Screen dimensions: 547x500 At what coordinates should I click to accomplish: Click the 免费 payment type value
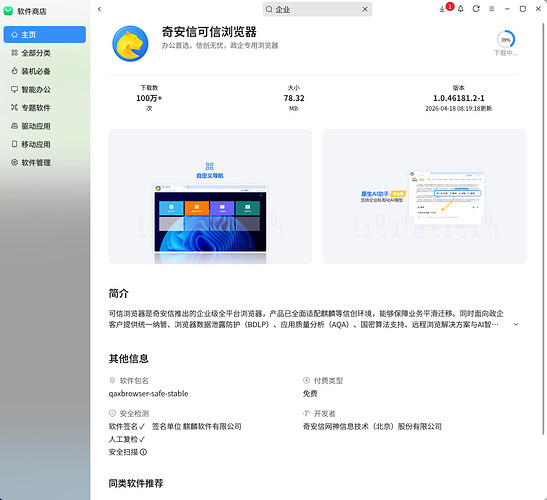[x=310, y=394]
